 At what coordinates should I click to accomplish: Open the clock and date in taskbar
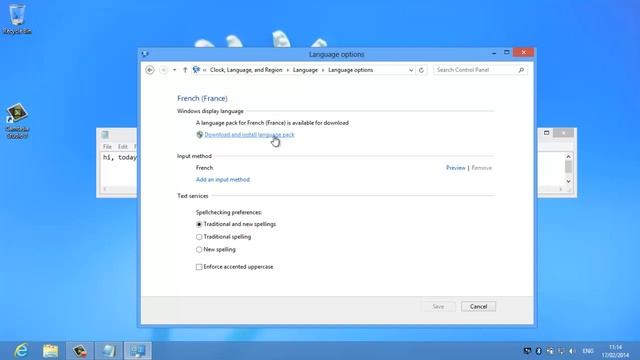pyautogui.click(x=615, y=351)
